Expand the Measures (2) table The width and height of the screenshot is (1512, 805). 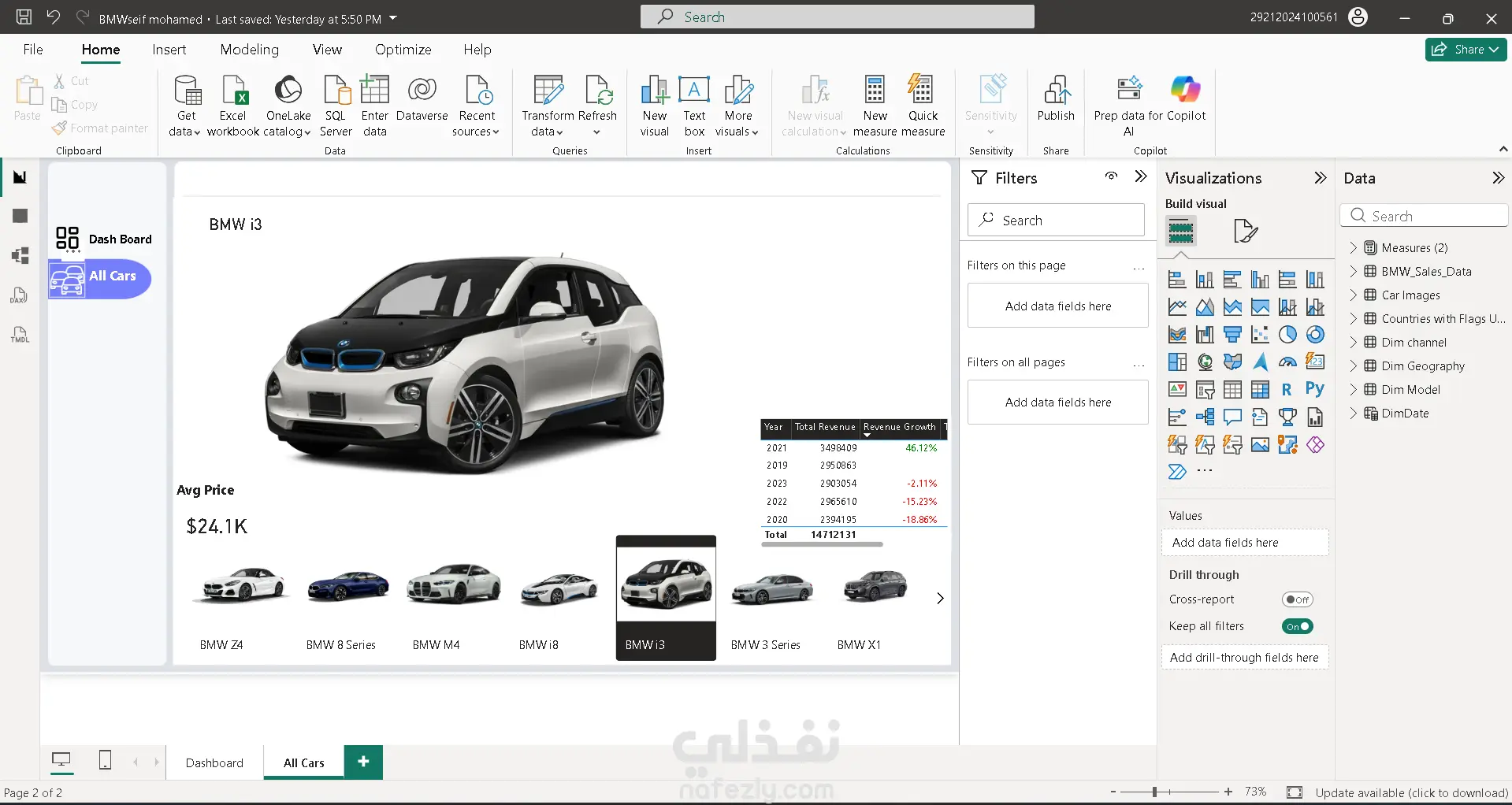[1353, 248]
